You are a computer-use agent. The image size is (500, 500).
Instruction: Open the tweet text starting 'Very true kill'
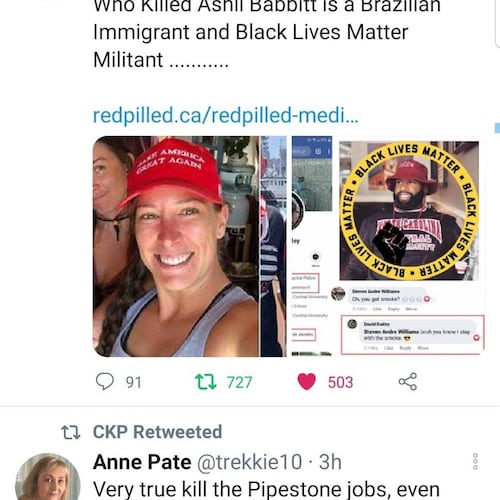[266, 489]
